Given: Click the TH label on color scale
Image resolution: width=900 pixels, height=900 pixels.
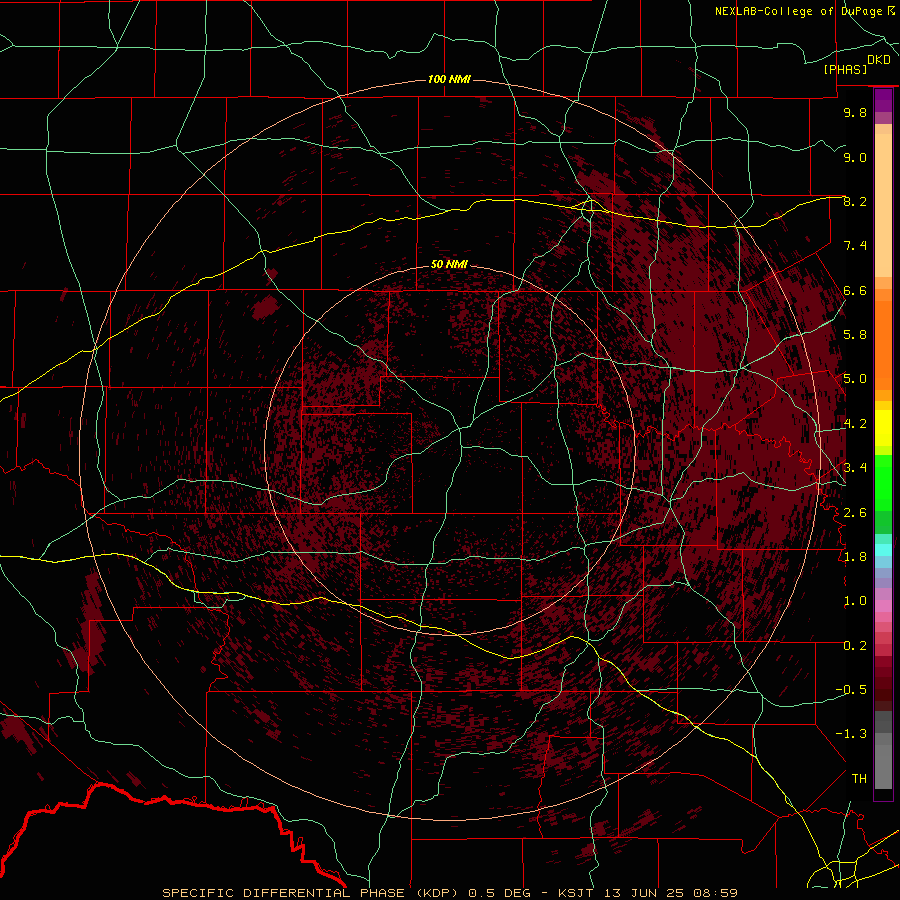Looking at the screenshot, I should (859, 778).
